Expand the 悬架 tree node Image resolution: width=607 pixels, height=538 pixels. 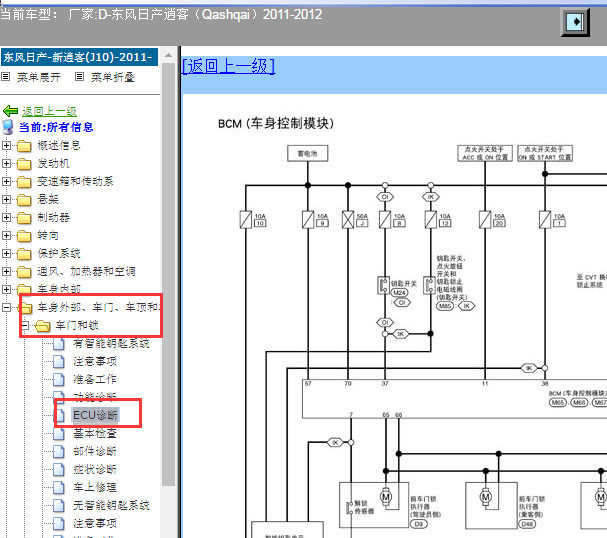click(6, 200)
